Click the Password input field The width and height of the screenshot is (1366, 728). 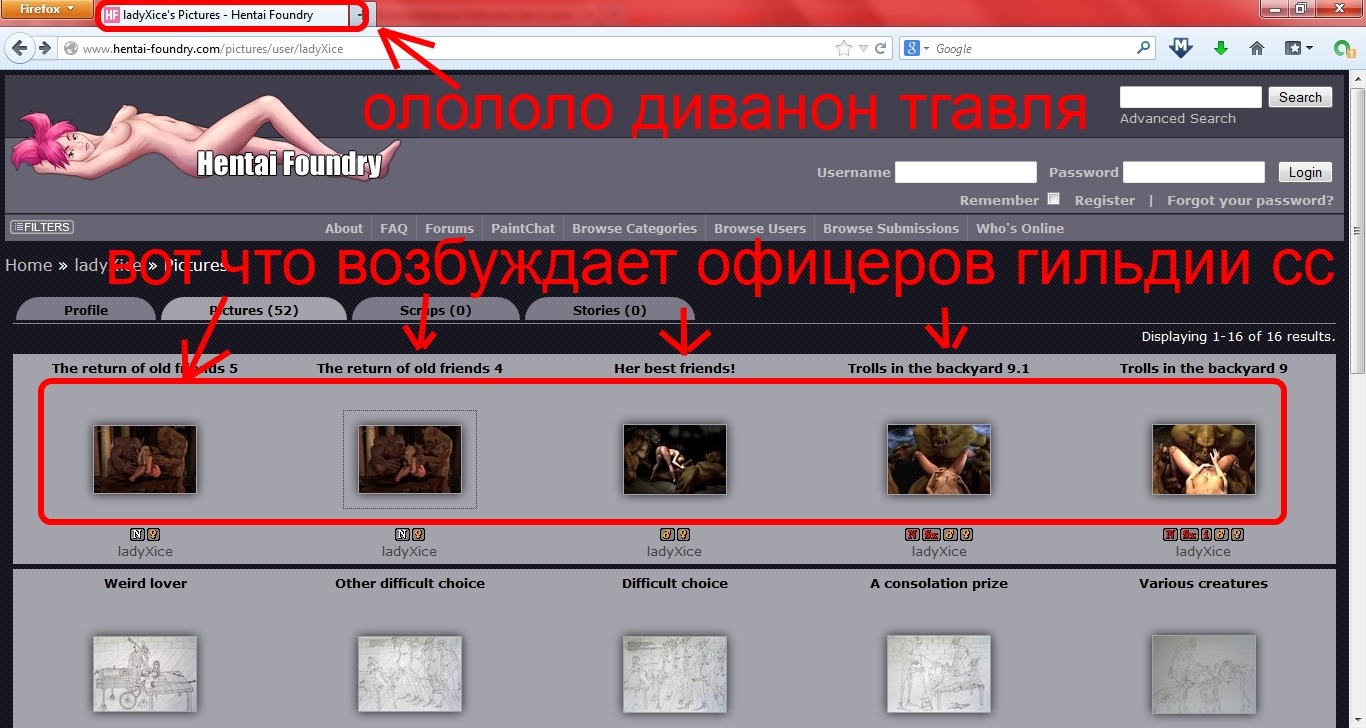pos(1193,172)
